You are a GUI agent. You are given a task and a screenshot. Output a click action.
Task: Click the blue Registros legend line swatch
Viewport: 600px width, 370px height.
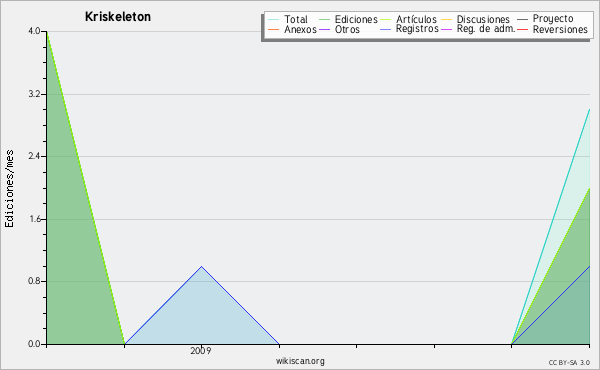tap(386, 30)
